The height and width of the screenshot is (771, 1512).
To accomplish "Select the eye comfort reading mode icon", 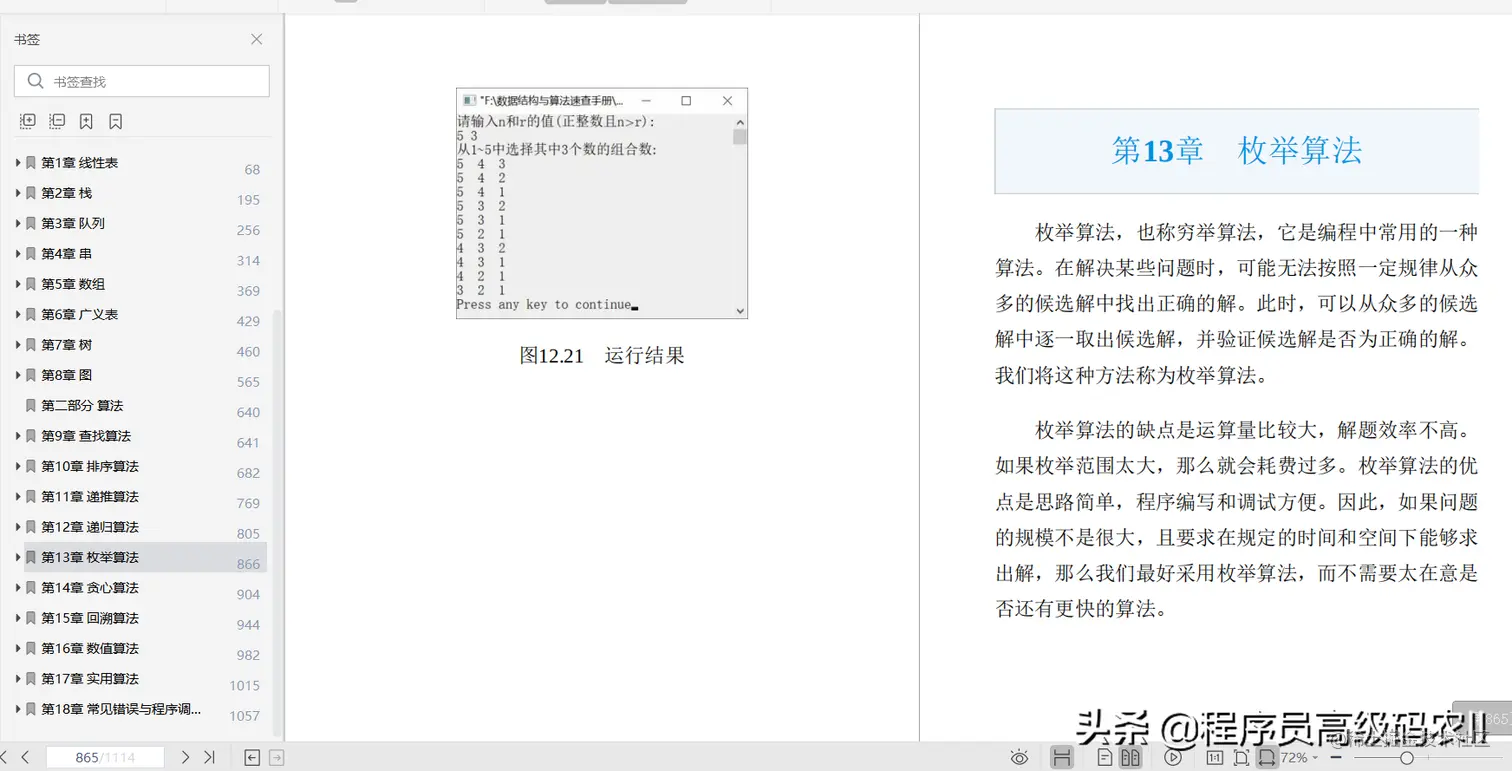I will (x=1020, y=756).
